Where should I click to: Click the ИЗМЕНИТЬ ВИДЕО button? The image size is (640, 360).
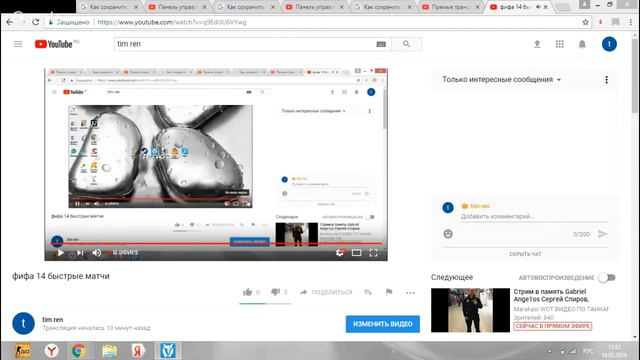tap(382, 324)
